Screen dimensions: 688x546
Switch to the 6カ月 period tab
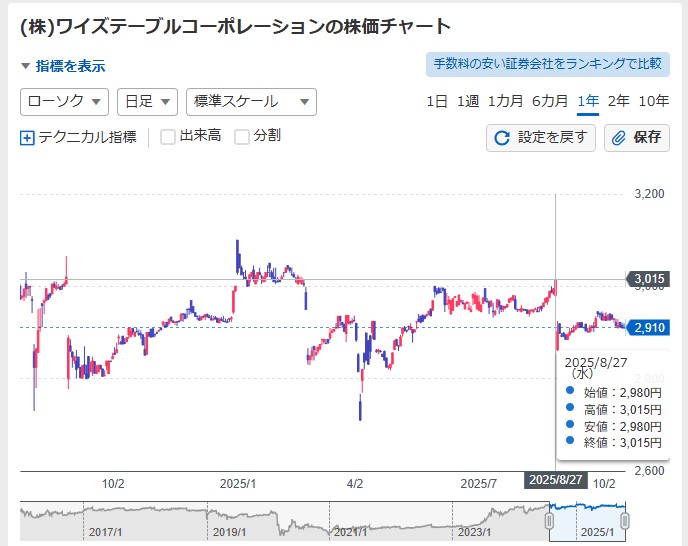pyautogui.click(x=550, y=101)
